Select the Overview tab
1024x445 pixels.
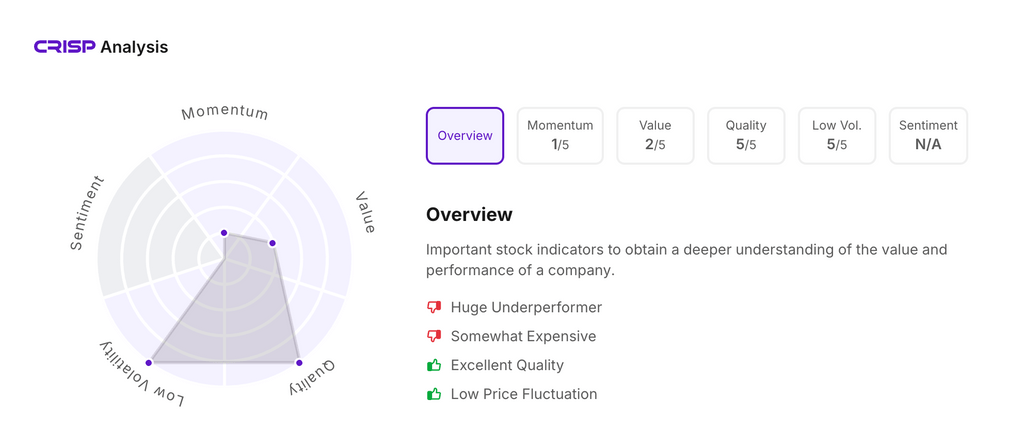(465, 136)
